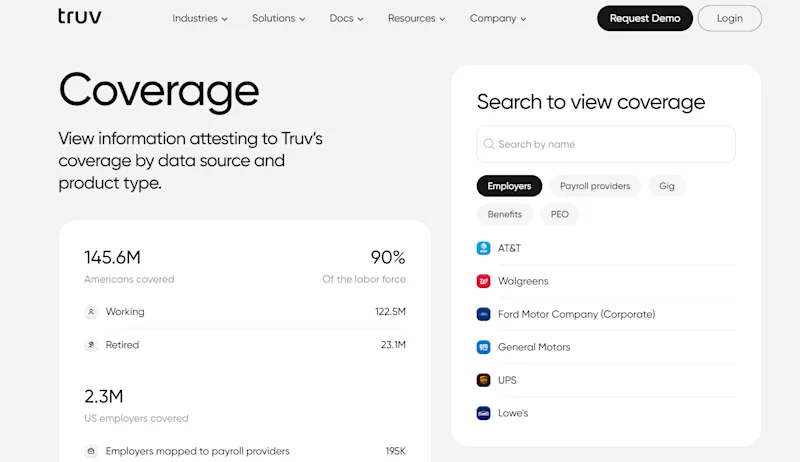Switch to Payroll providers filter

(x=595, y=186)
